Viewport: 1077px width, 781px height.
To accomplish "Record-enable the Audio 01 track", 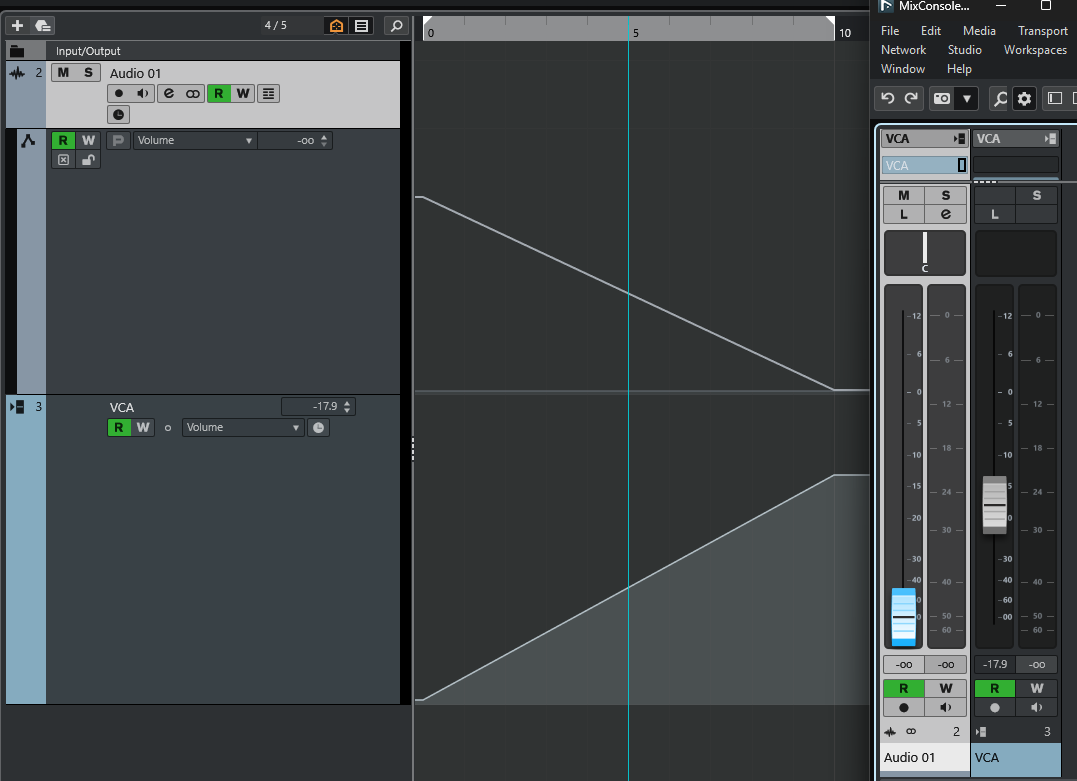I will (x=119, y=93).
